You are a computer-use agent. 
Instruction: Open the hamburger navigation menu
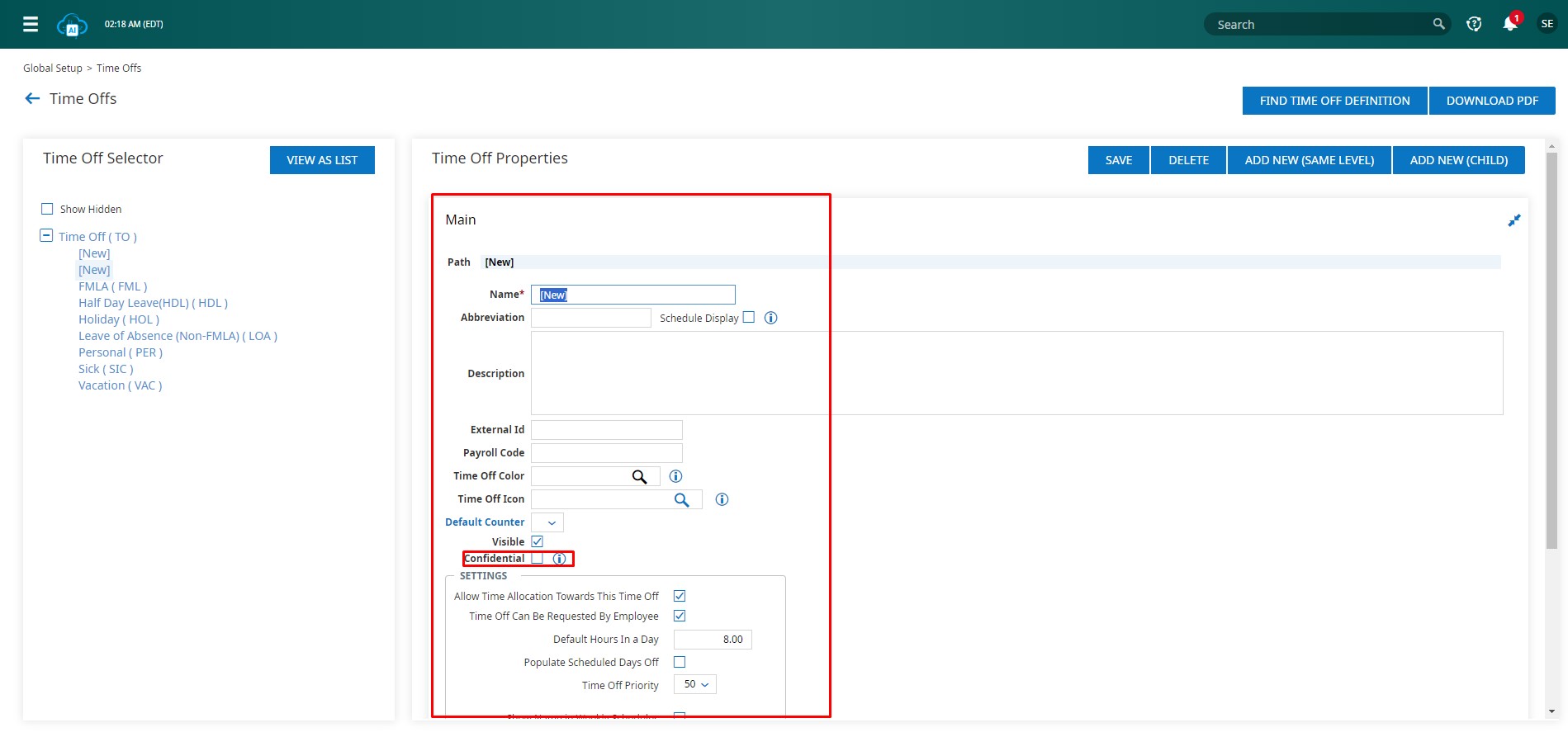[31, 24]
